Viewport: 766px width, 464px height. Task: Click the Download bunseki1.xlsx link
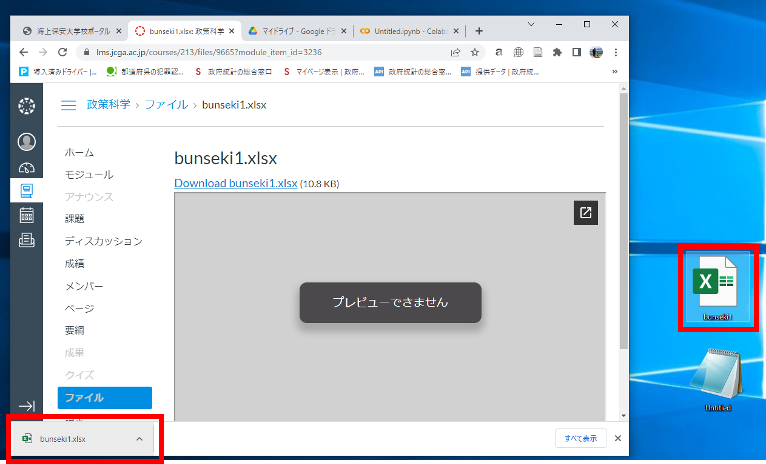point(236,183)
